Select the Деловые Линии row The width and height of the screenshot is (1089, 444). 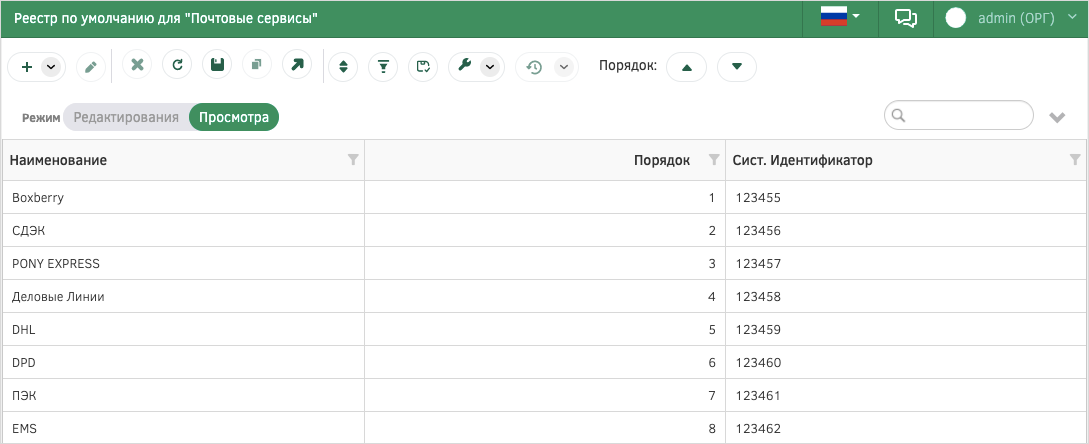click(544, 297)
